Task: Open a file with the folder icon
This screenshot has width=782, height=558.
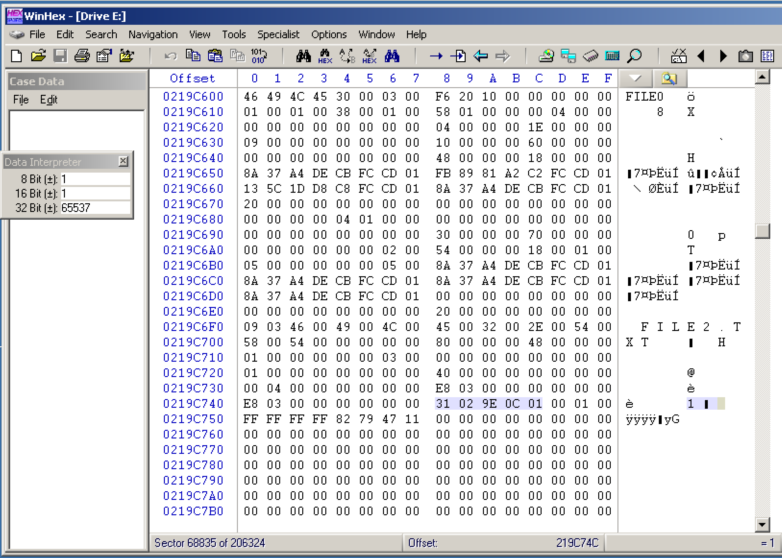Action: (38, 56)
